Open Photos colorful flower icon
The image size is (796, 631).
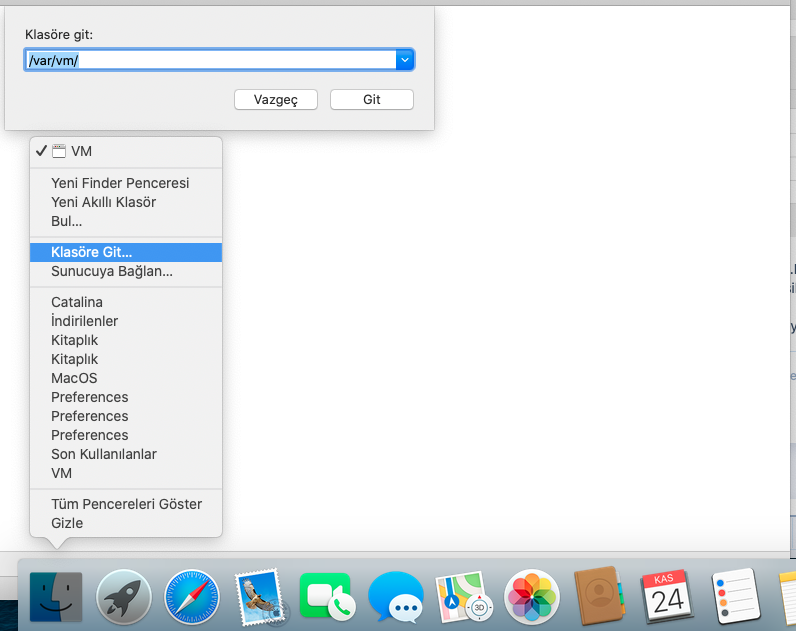click(532, 597)
